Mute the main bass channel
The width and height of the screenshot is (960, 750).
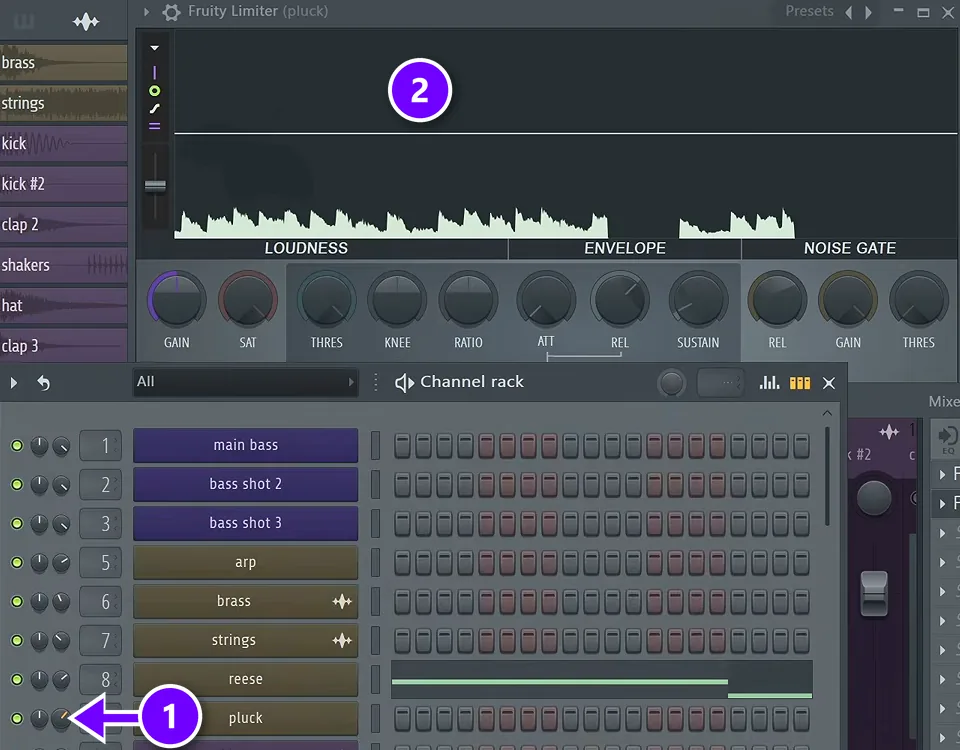pos(17,446)
